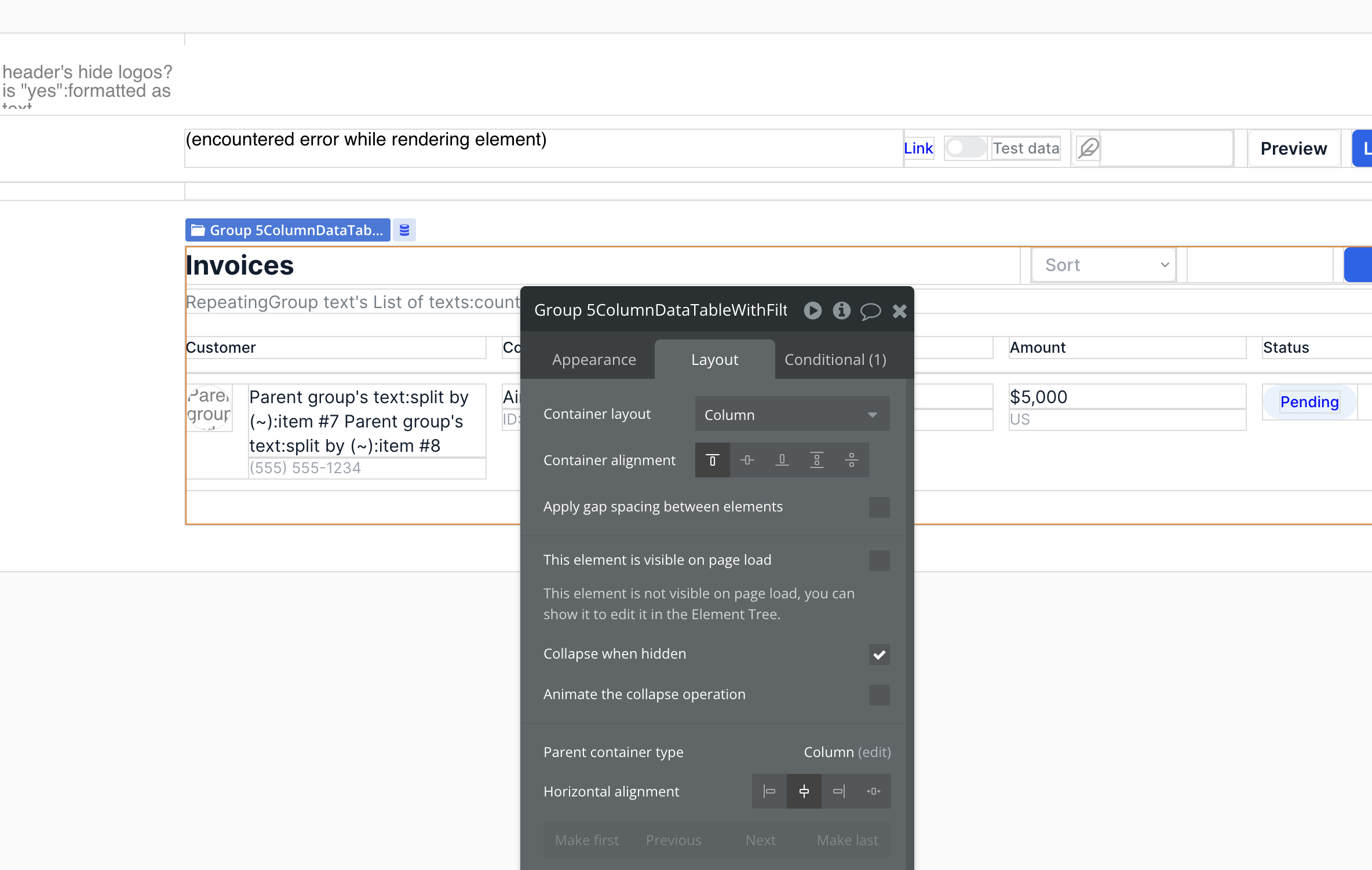The width and height of the screenshot is (1372, 870).
Task: Open the Conditional (1) tab
Action: click(x=835, y=360)
